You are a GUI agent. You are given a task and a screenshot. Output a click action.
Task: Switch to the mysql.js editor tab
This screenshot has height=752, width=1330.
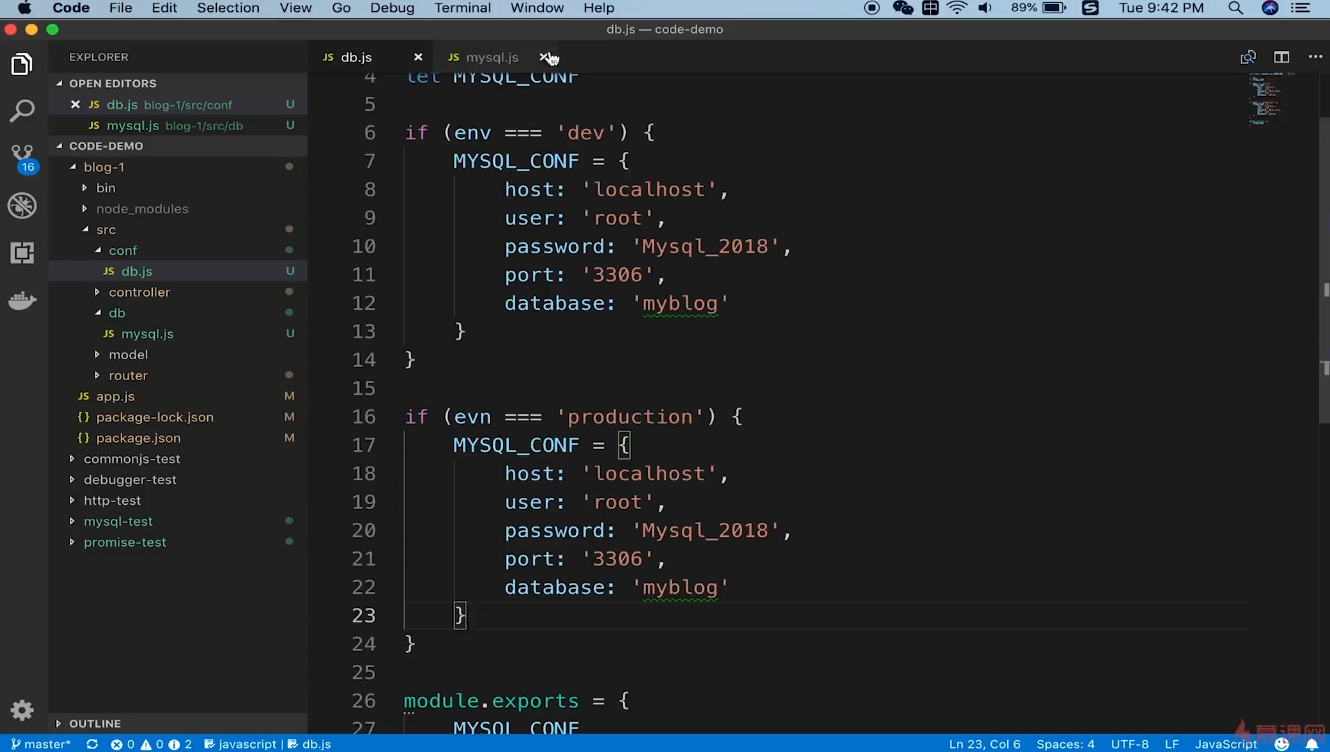tap(491, 57)
